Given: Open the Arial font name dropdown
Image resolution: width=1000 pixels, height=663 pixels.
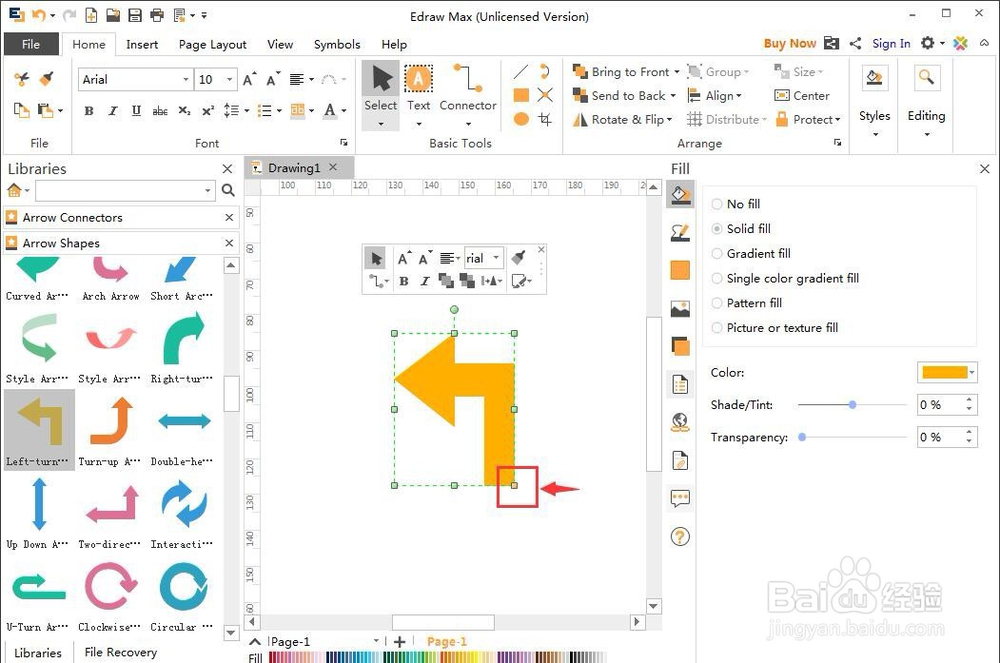Looking at the screenshot, I should (186, 80).
